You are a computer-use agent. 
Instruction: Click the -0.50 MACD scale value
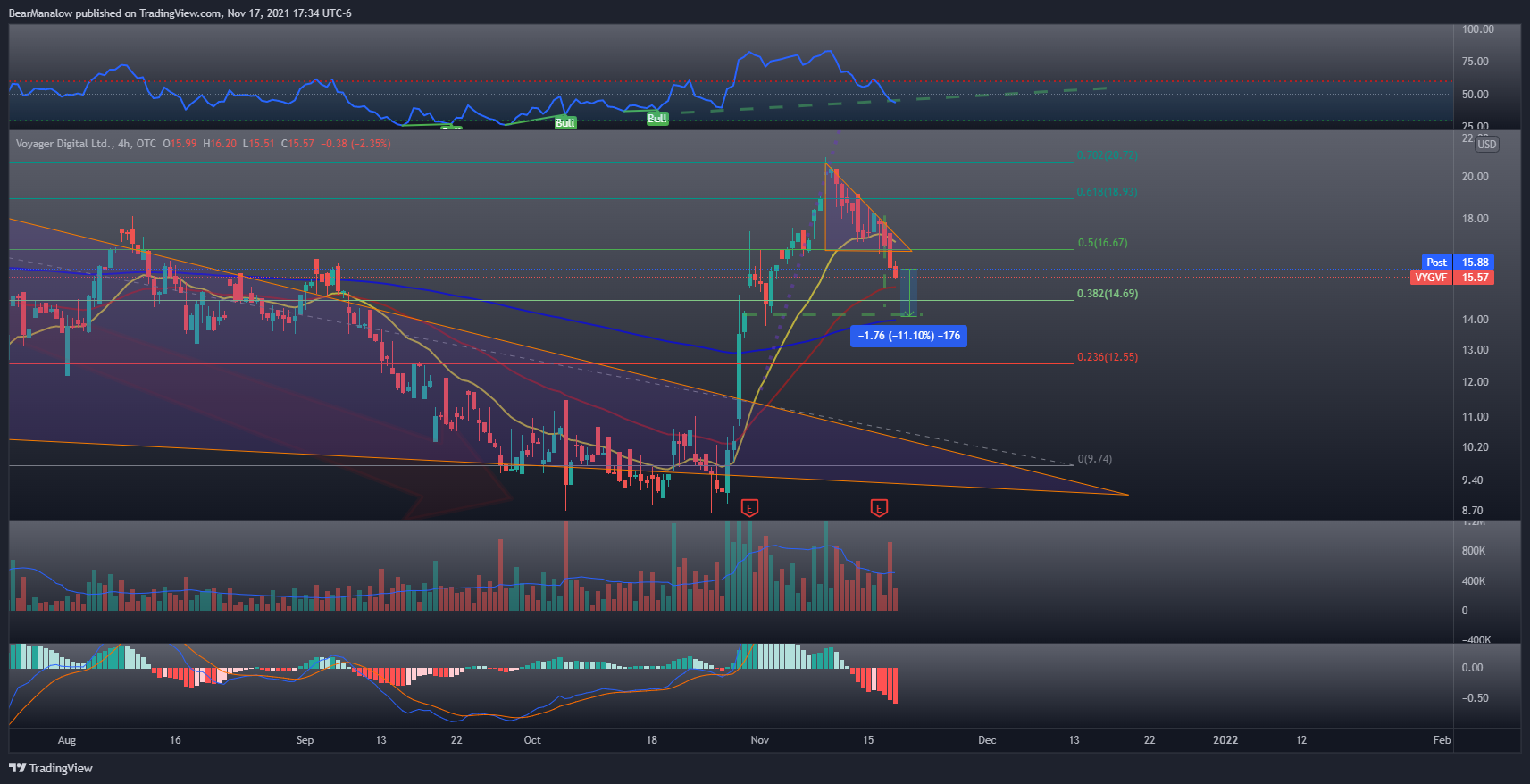(1475, 698)
